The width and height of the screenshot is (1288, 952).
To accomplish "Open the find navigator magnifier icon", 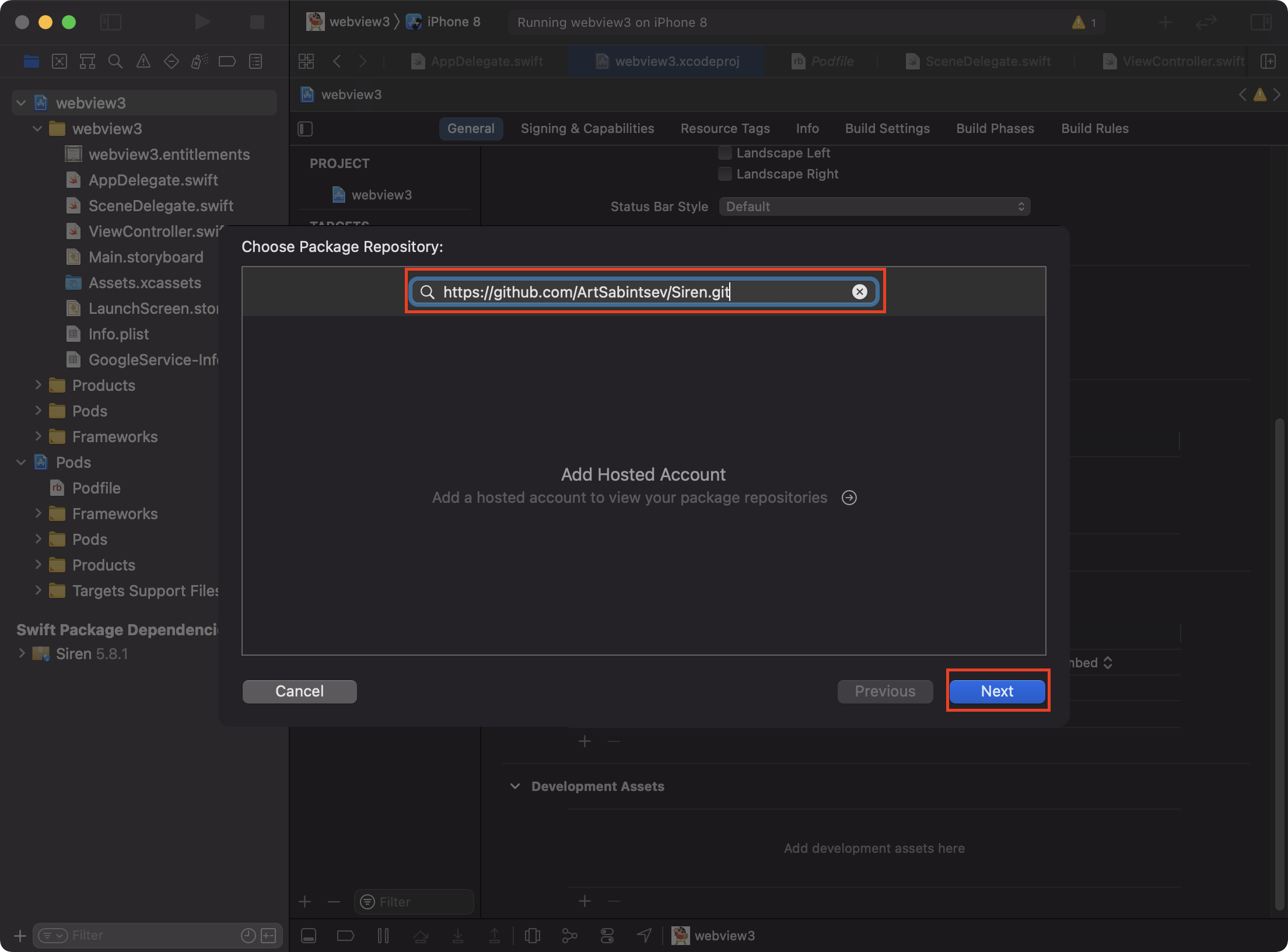I will click(x=116, y=61).
